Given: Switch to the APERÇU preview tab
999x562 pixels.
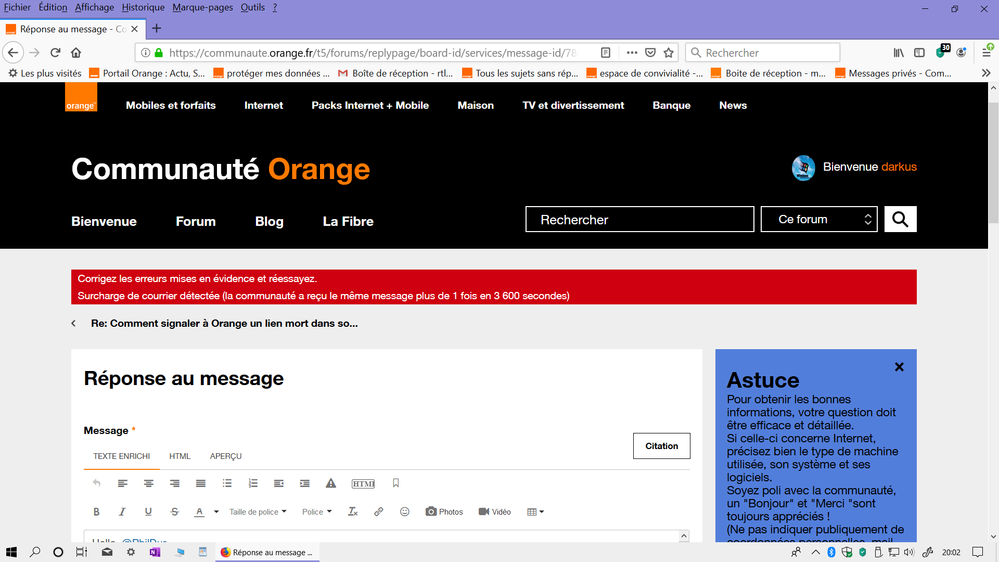Looking at the screenshot, I should [226, 456].
